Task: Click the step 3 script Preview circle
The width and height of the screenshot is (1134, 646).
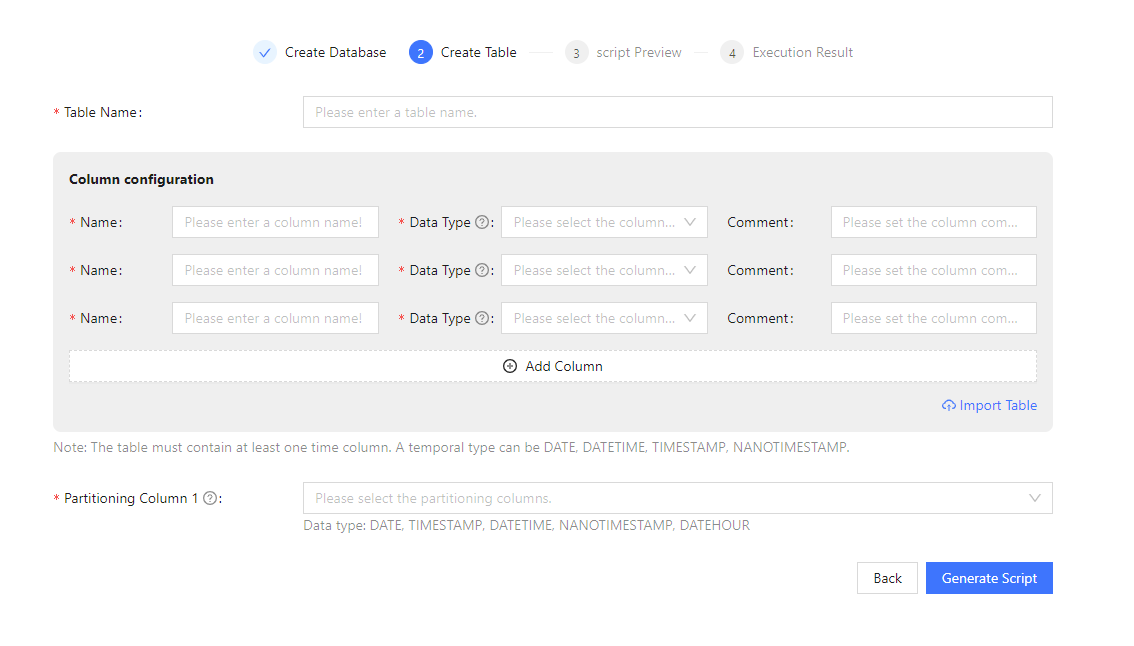Action: pyautogui.click(x=576, y=53)
